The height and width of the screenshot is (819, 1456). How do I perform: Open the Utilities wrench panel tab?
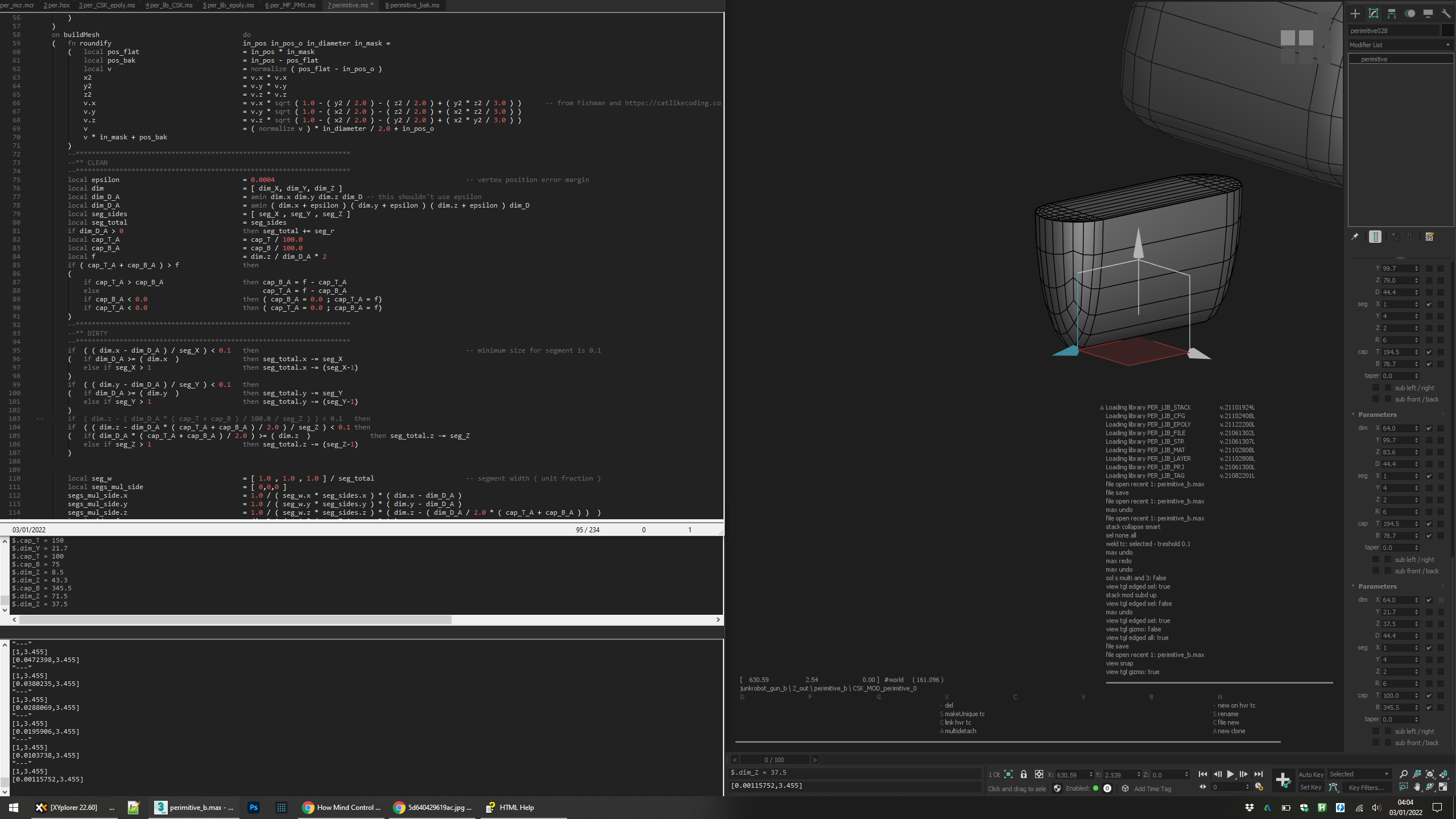pos(1446,14)
